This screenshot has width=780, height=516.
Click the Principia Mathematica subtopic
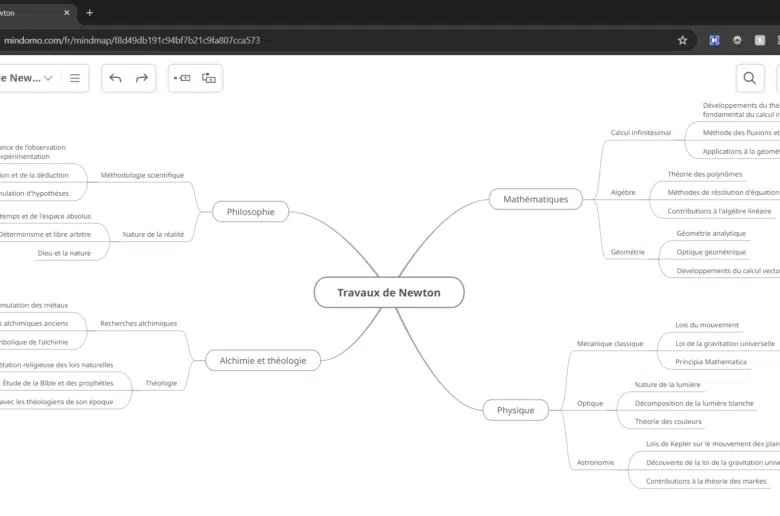click(x=710, y=362)
